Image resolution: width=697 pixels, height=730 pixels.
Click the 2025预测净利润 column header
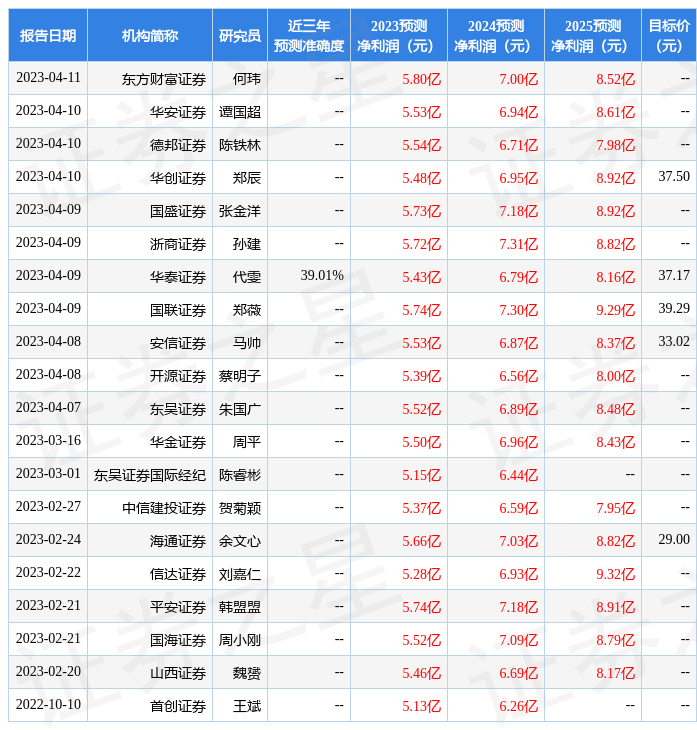[x=593, y=36]
